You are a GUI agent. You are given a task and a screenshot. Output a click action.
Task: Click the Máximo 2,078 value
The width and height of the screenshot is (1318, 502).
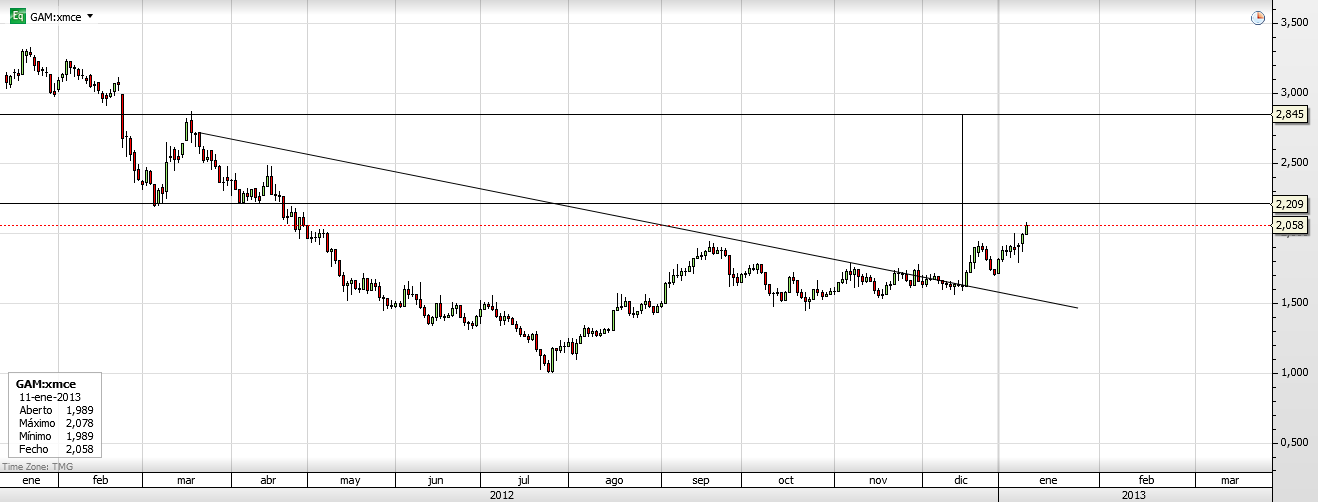click(80, 423)
